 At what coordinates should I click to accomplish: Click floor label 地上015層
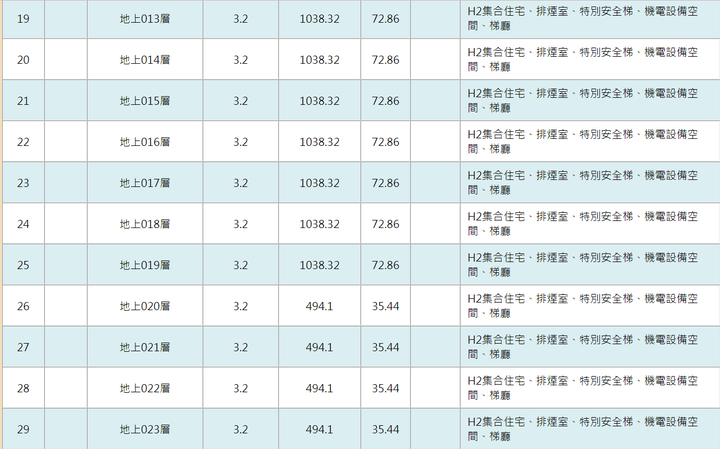[x=145, y=101]
